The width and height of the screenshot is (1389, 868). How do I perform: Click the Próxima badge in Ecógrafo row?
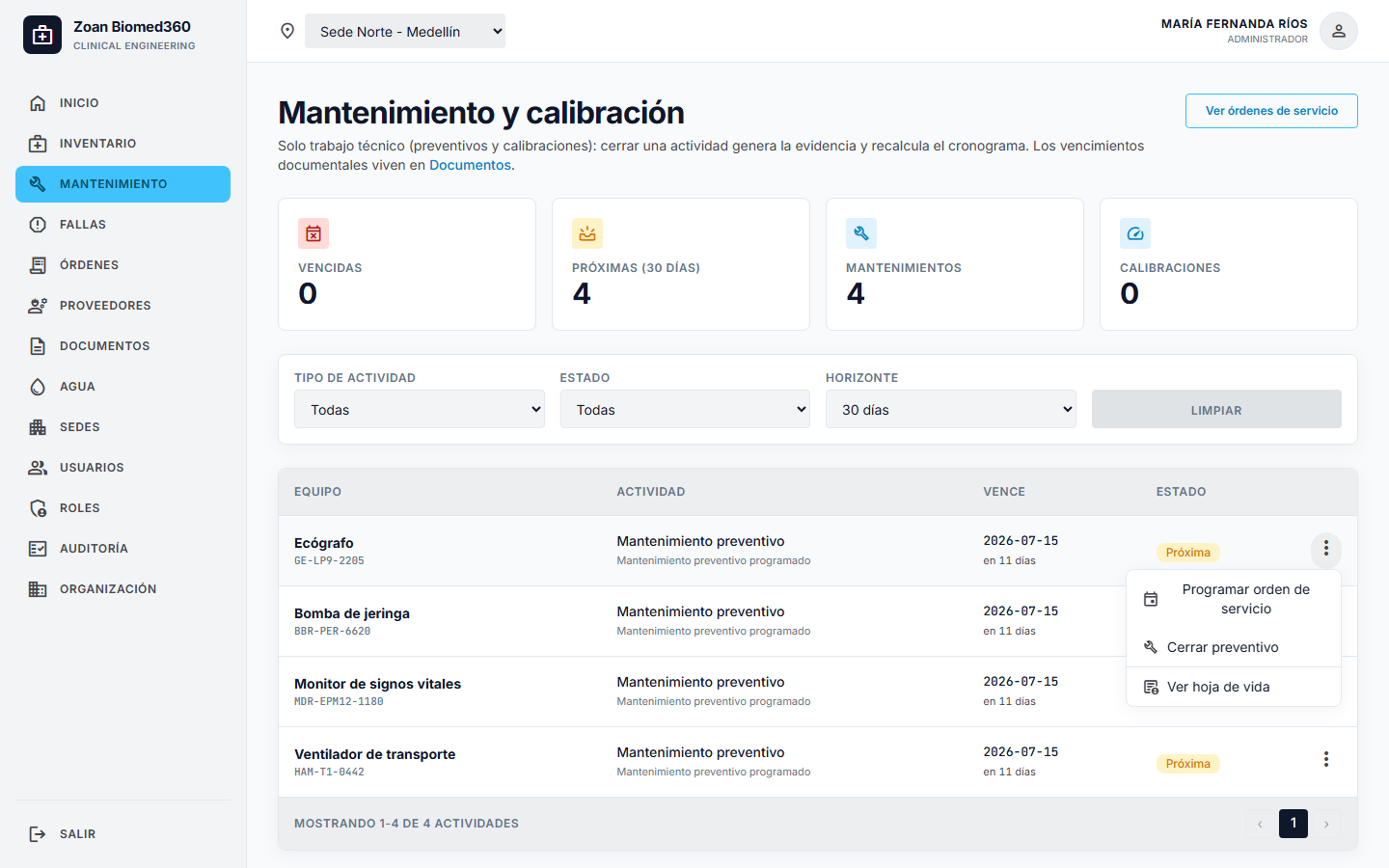[x=1187, y=553]
